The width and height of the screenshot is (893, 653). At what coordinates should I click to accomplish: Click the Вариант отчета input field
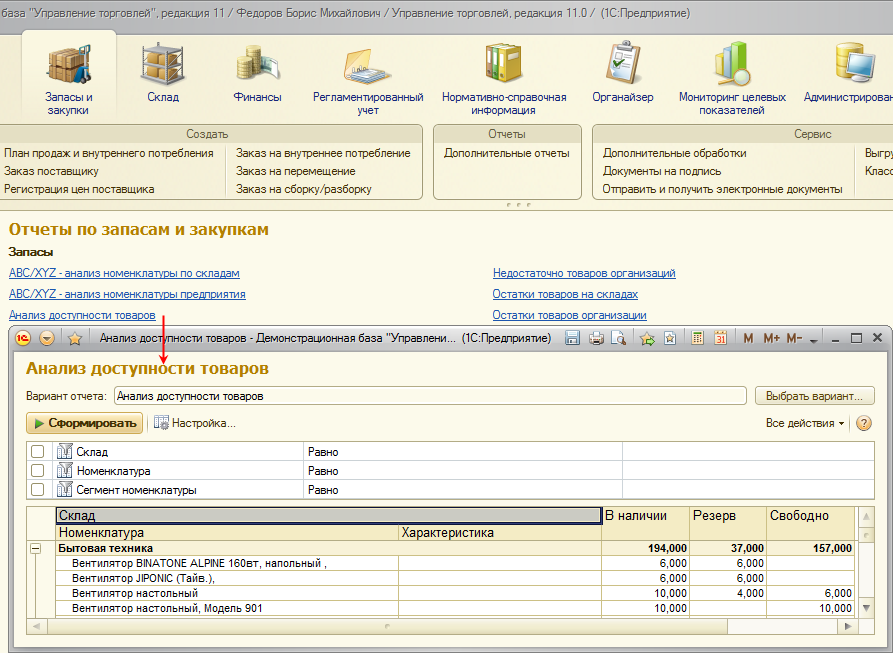(x=430, y=396)
